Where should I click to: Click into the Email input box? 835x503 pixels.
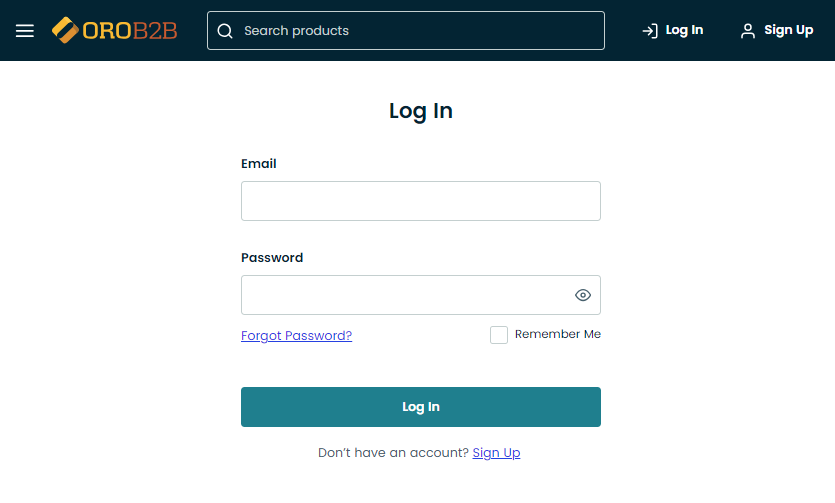pyautogui.click(x=420, y=201)
